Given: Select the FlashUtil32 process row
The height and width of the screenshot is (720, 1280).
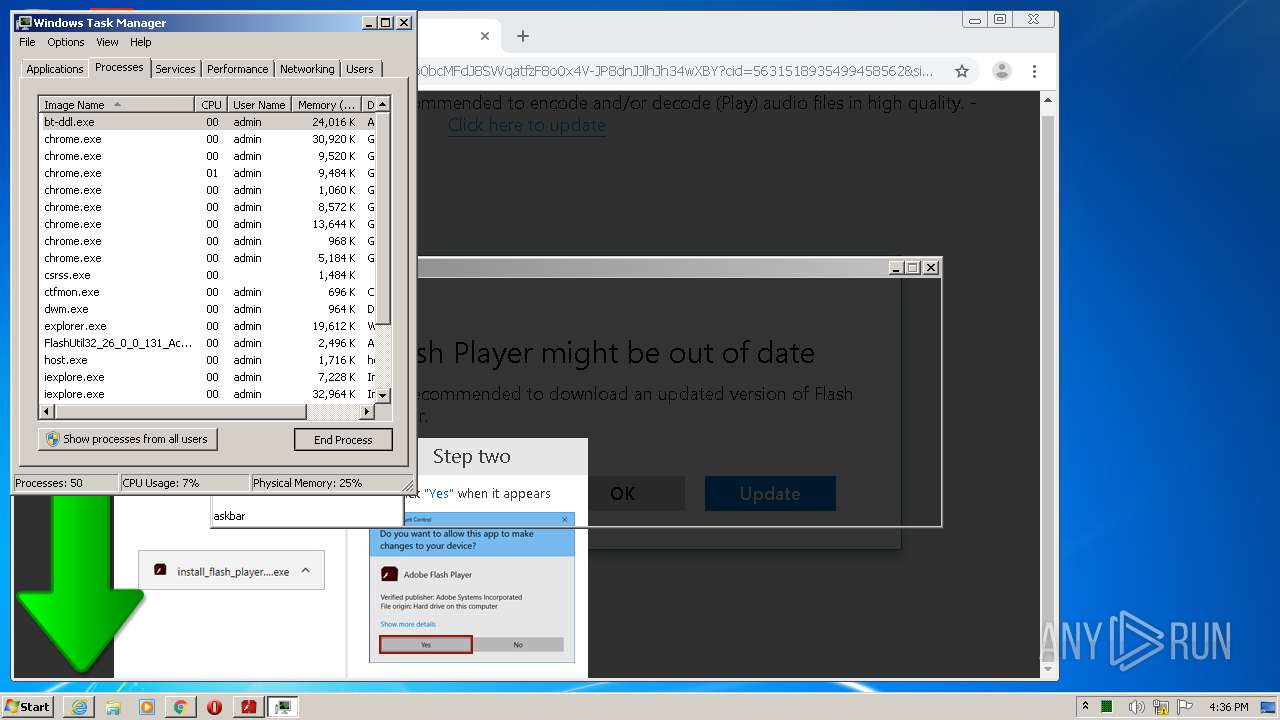Looking at the screenshot, I should click(207, 343).
